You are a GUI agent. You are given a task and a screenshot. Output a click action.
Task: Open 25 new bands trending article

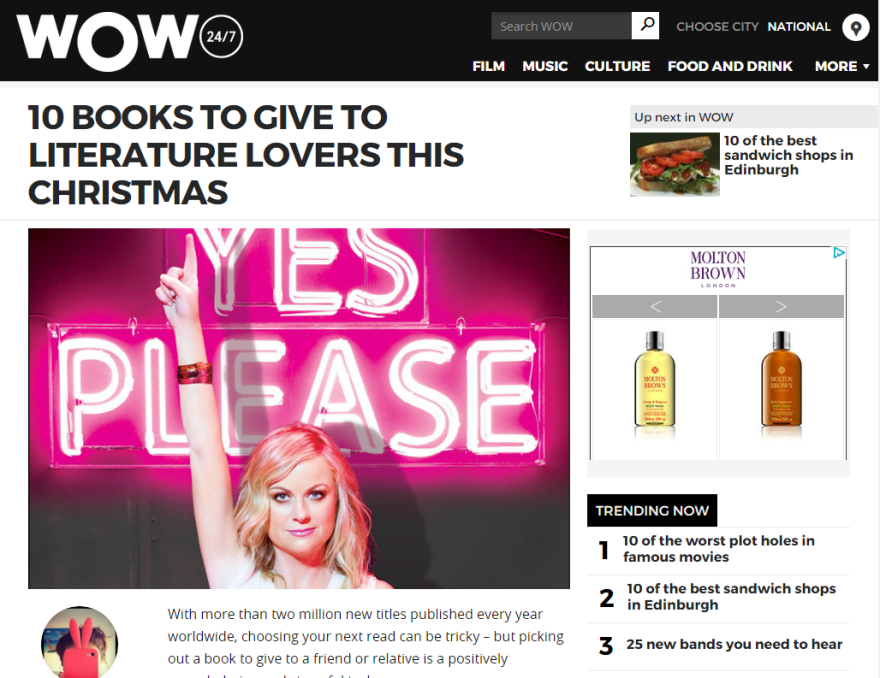click(x=734, y=644)
